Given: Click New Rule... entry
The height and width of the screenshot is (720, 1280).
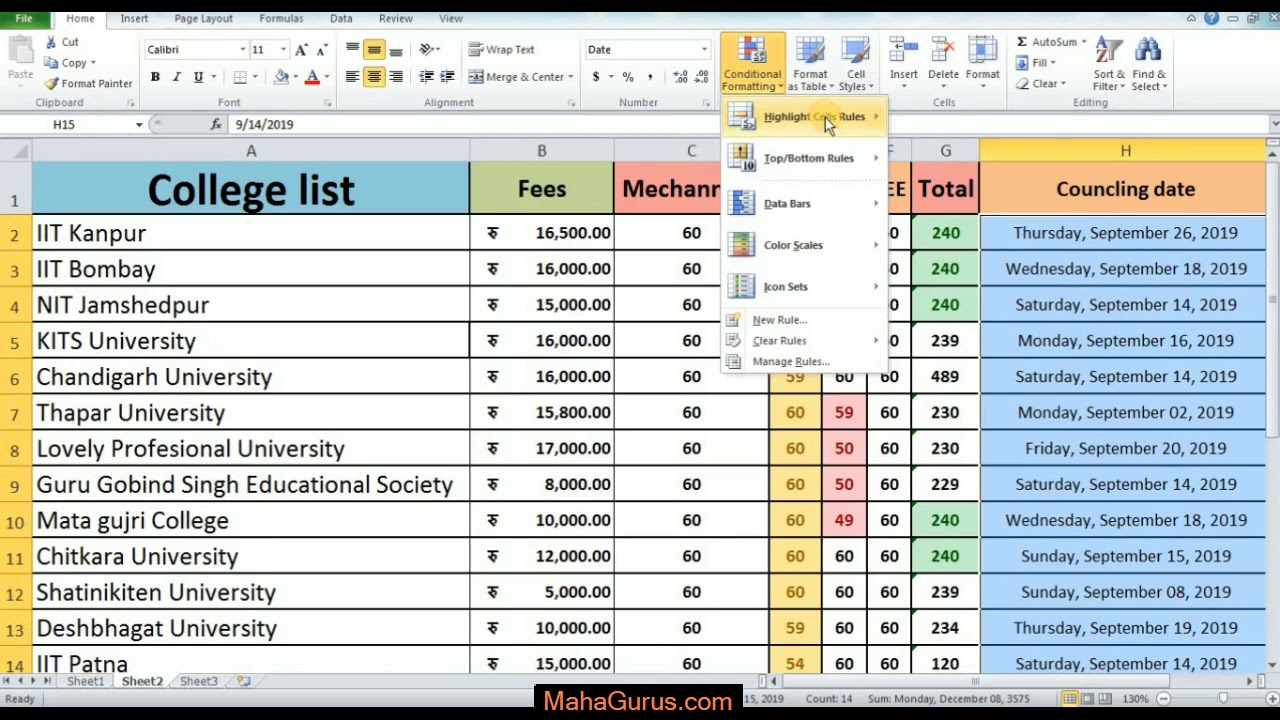Looking at the screenshot, I should pos(779,320).
